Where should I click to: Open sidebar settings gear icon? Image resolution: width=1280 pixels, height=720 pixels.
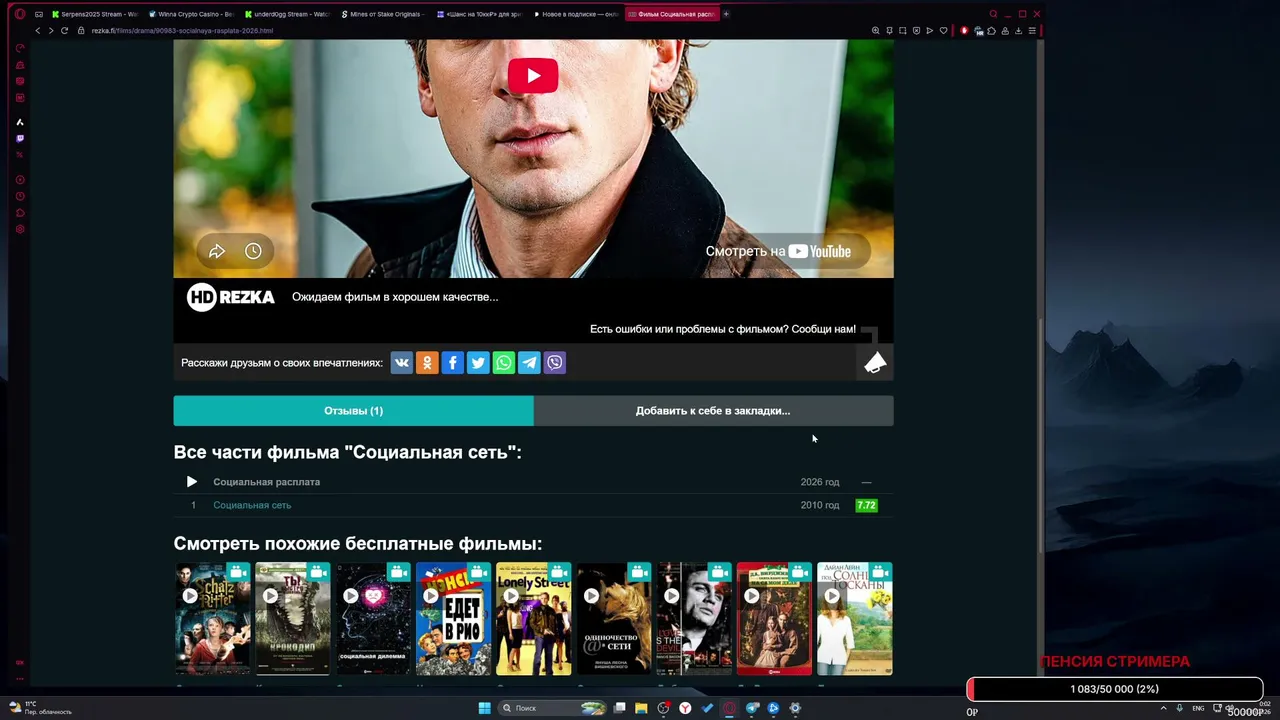[20, 229]
